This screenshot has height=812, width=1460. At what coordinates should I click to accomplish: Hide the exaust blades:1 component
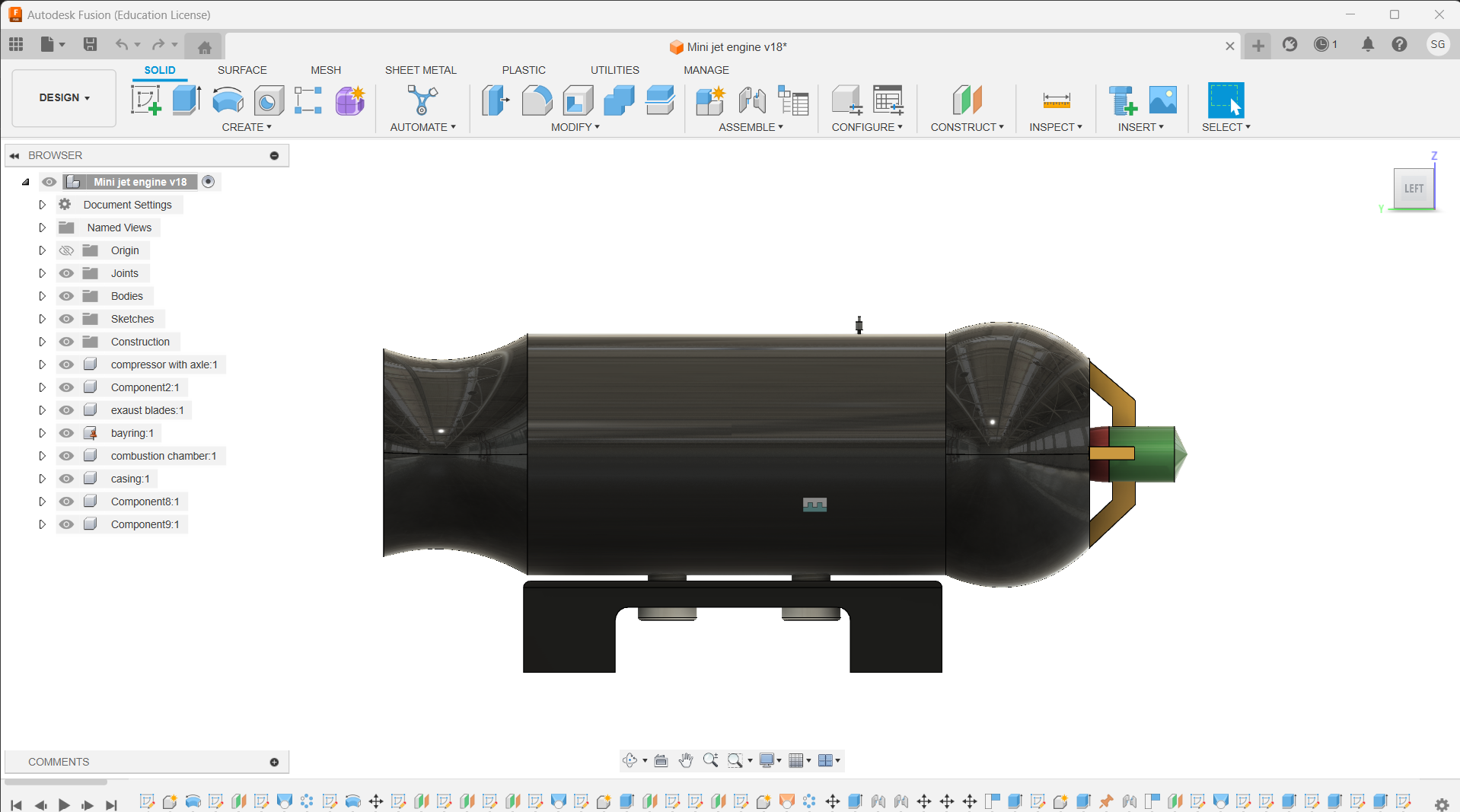pyautogui.click(x=66, y=410)
